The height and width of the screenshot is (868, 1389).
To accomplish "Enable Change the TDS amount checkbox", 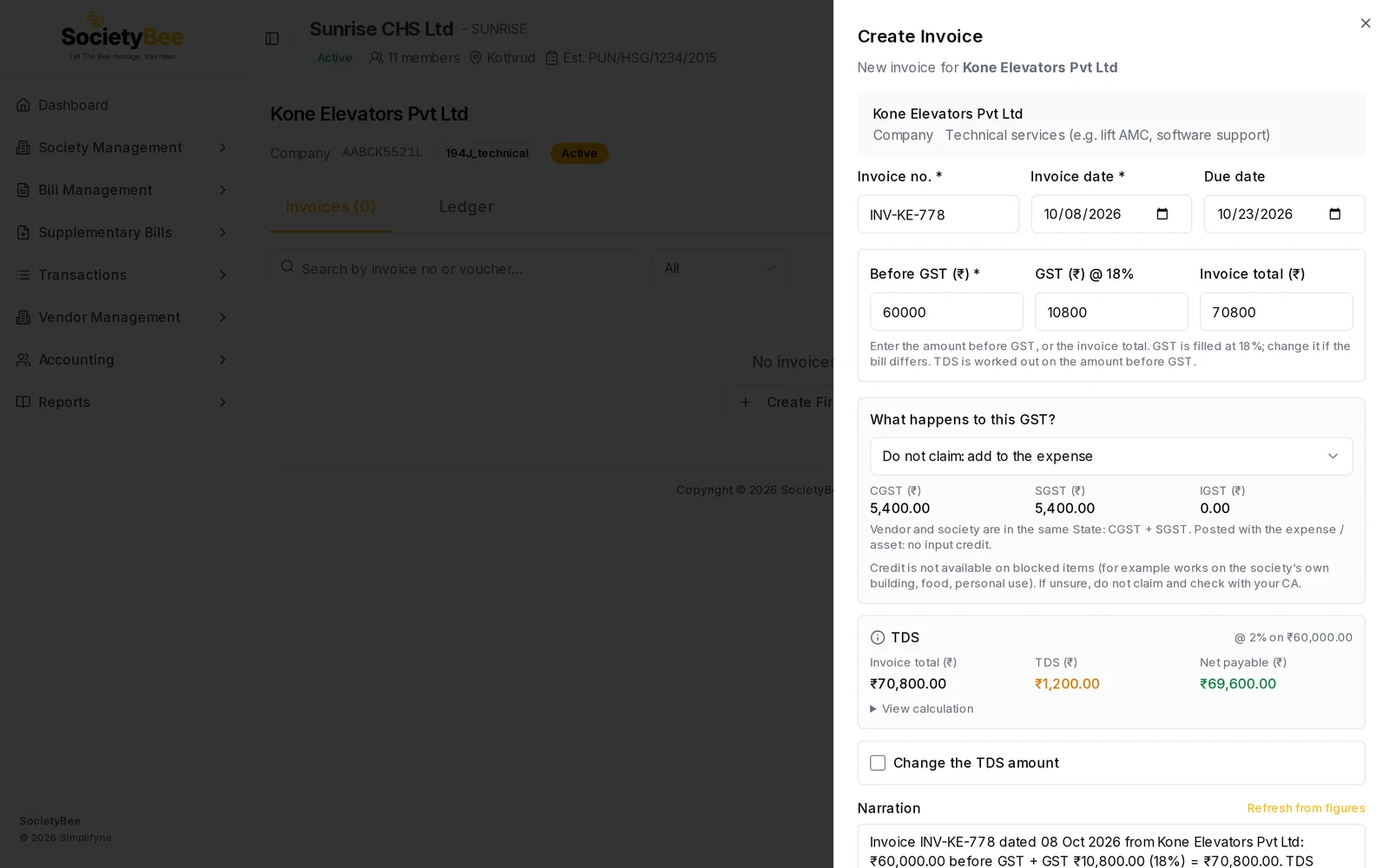I will (878, 763).
